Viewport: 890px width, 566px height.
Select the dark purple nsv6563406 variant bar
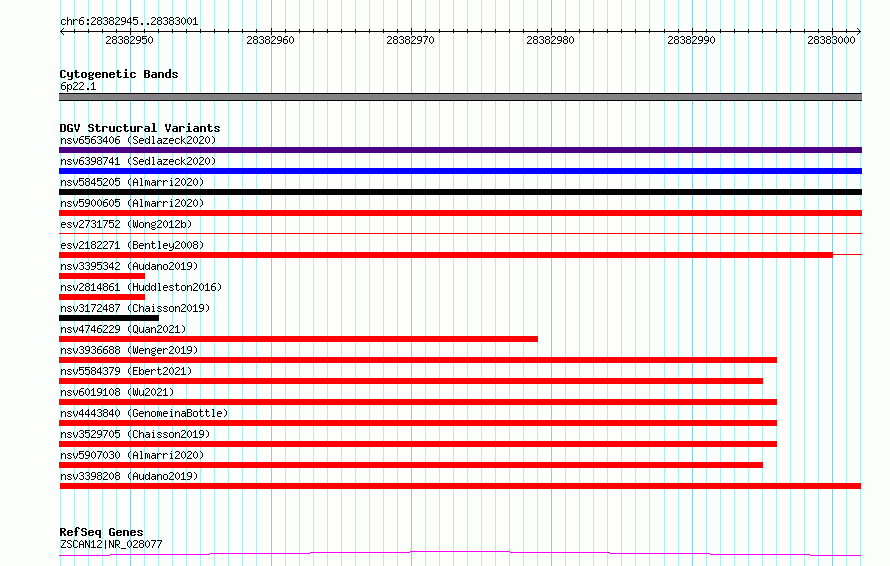click(x=460, y=150)
